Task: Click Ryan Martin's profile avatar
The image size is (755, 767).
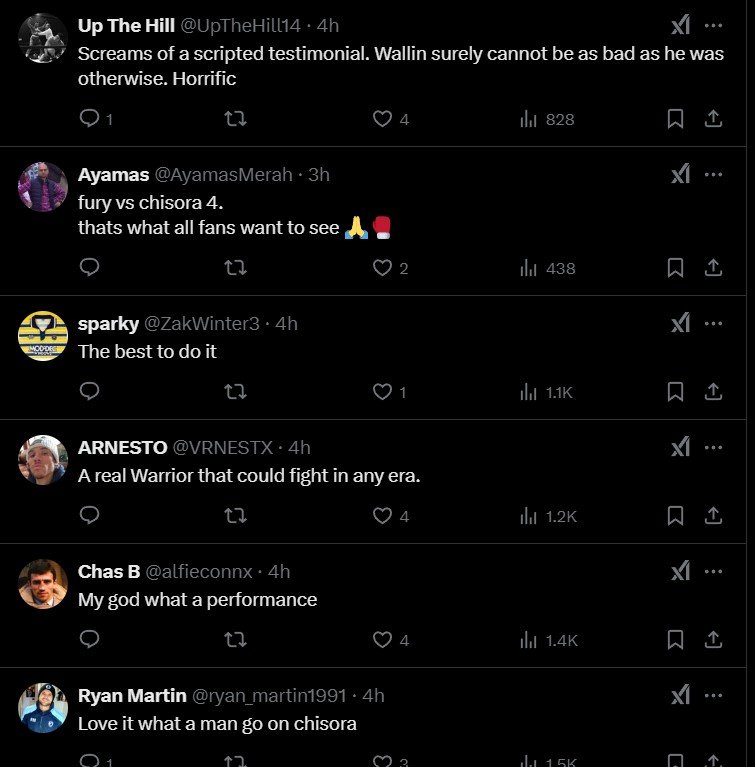Action: (43, 708)
